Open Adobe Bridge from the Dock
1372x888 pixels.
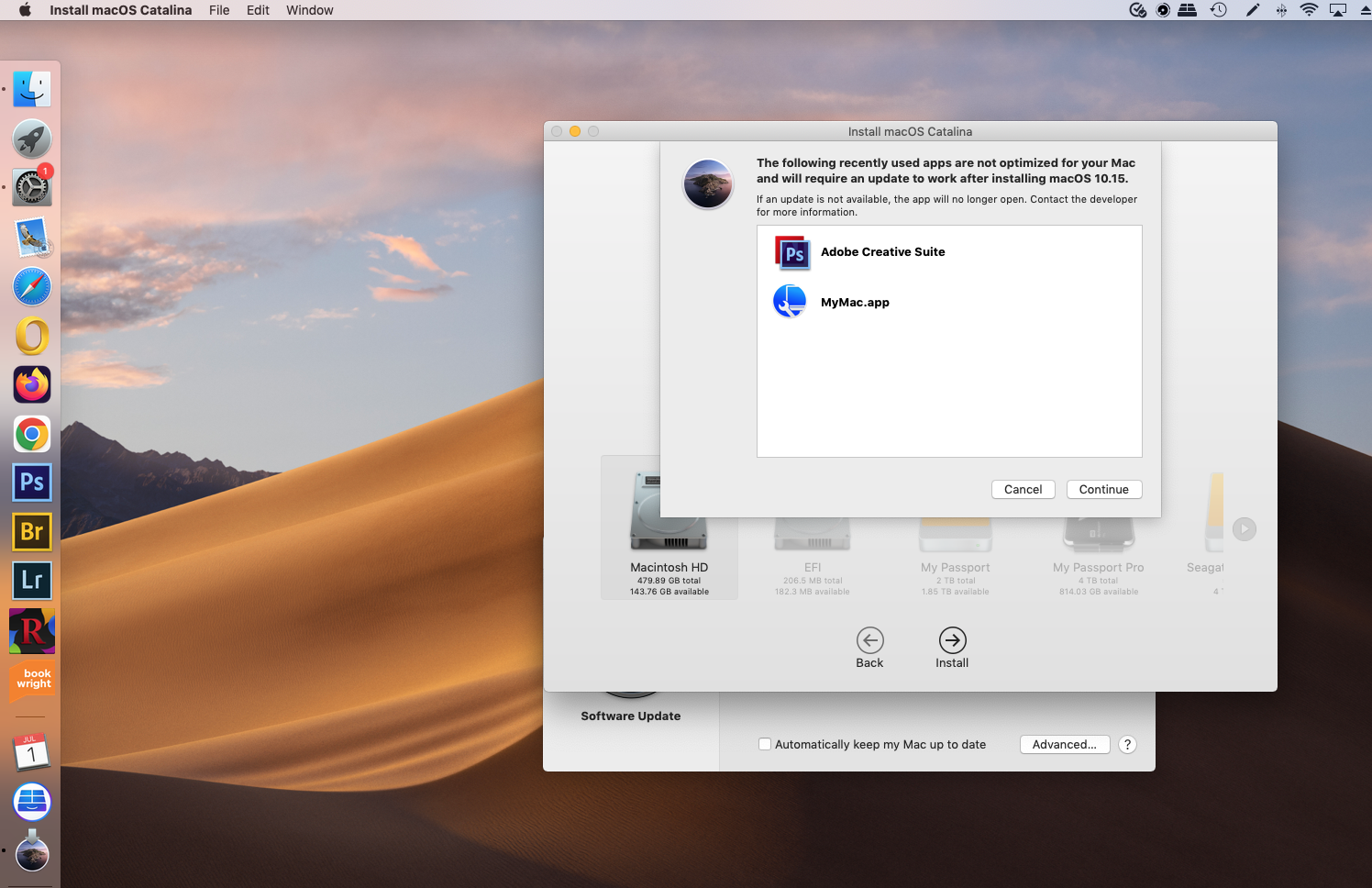tap(32, 531)
